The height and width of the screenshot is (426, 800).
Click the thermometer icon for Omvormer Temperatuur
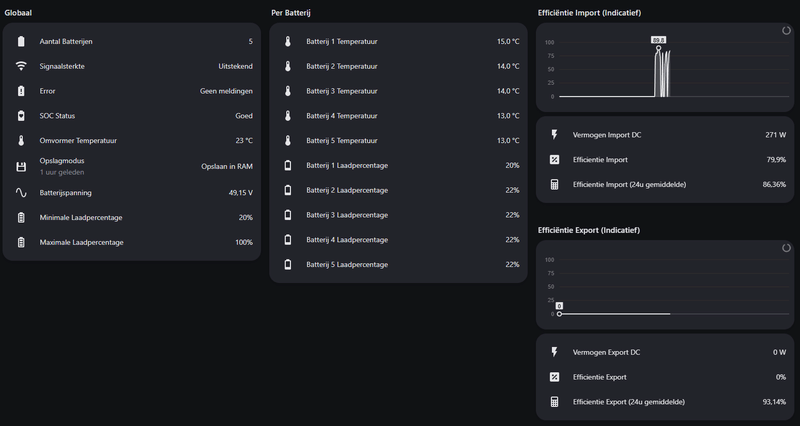(21, 140)
